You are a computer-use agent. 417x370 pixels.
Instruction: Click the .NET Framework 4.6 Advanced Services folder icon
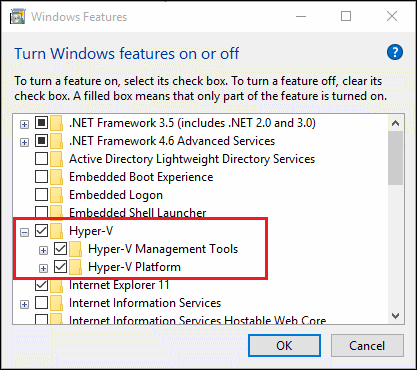click(57, 141)
